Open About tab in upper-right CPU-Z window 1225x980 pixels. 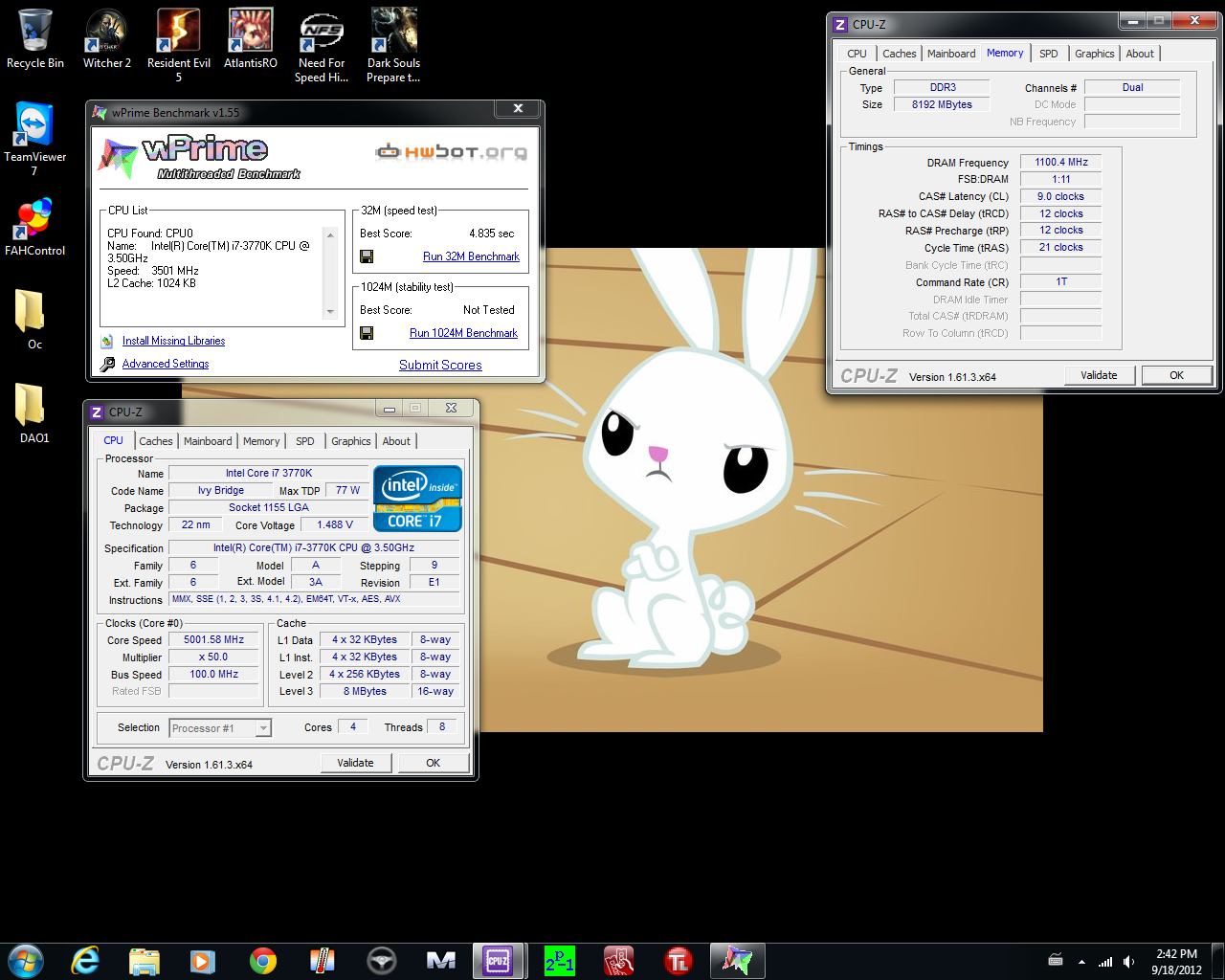1140,54
